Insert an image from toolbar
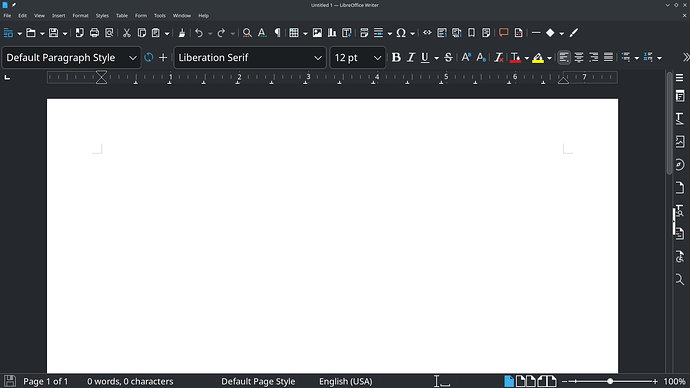Screen dimensions: 690x388 [x=317, y=33]
